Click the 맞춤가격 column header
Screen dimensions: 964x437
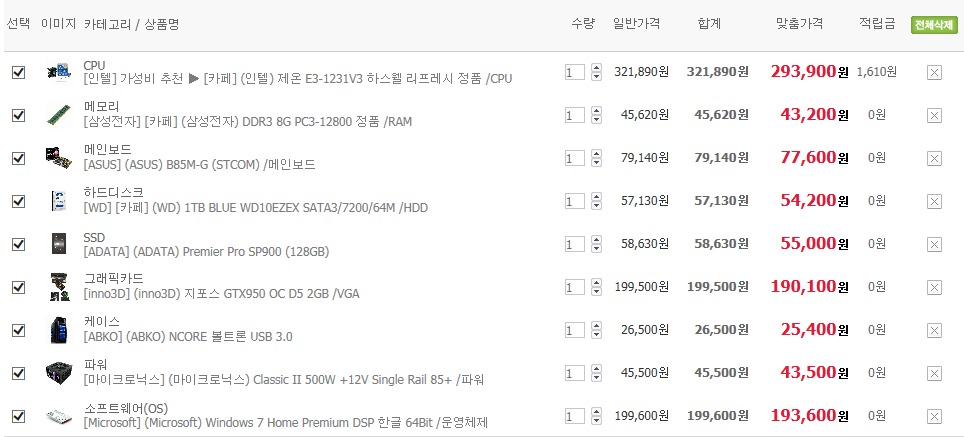click(800, 25)
